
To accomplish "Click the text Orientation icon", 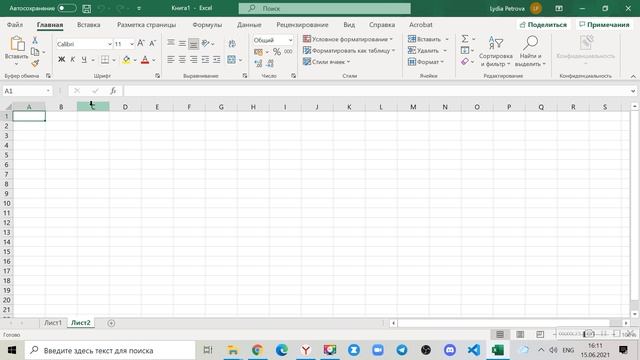I will (205, 43).
